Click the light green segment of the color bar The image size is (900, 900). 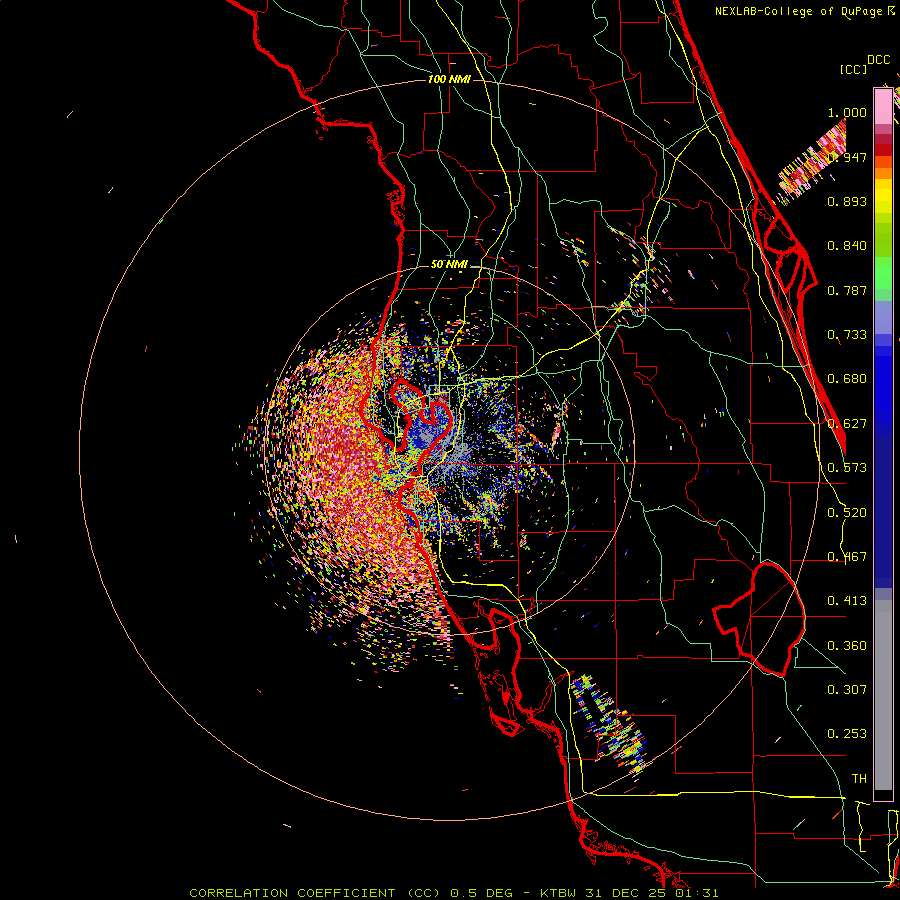(883, 273)
